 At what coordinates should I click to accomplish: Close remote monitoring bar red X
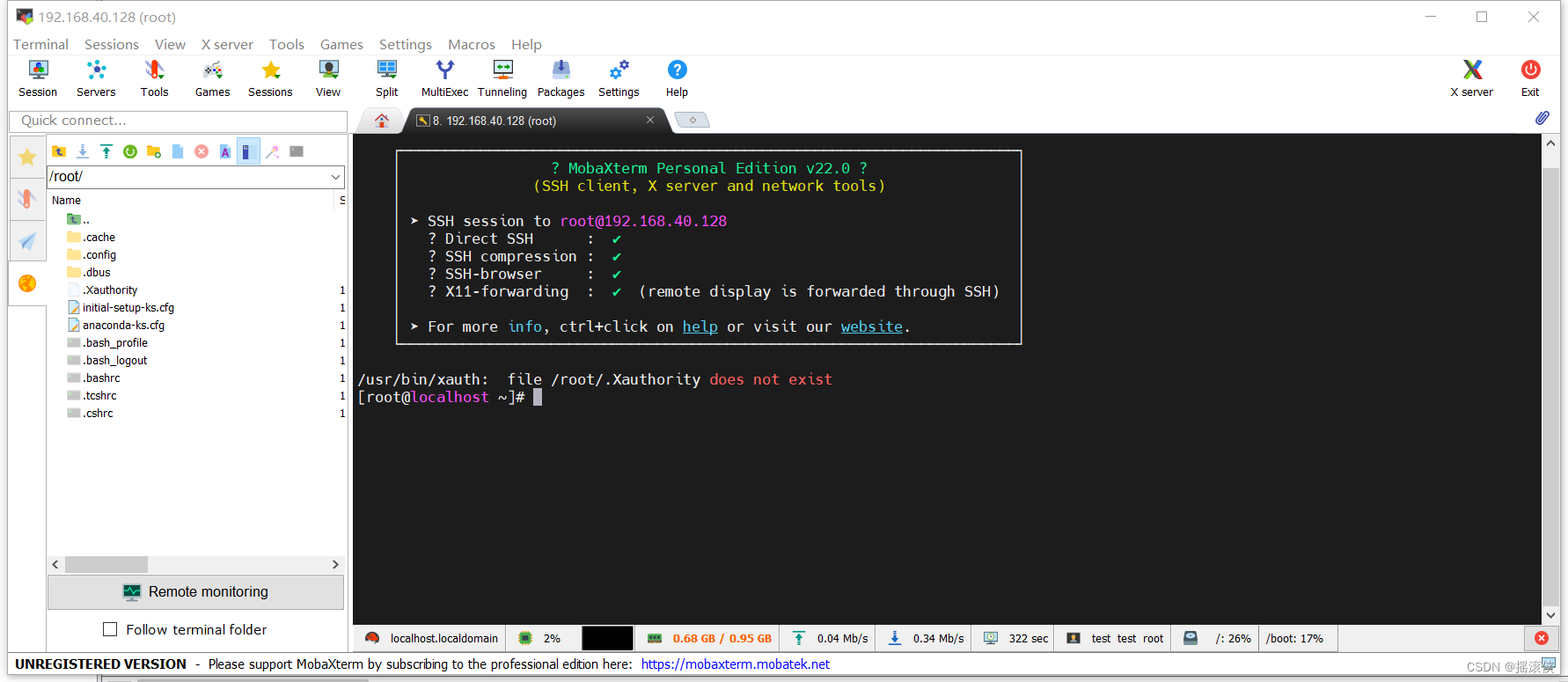click(1542, 638)
